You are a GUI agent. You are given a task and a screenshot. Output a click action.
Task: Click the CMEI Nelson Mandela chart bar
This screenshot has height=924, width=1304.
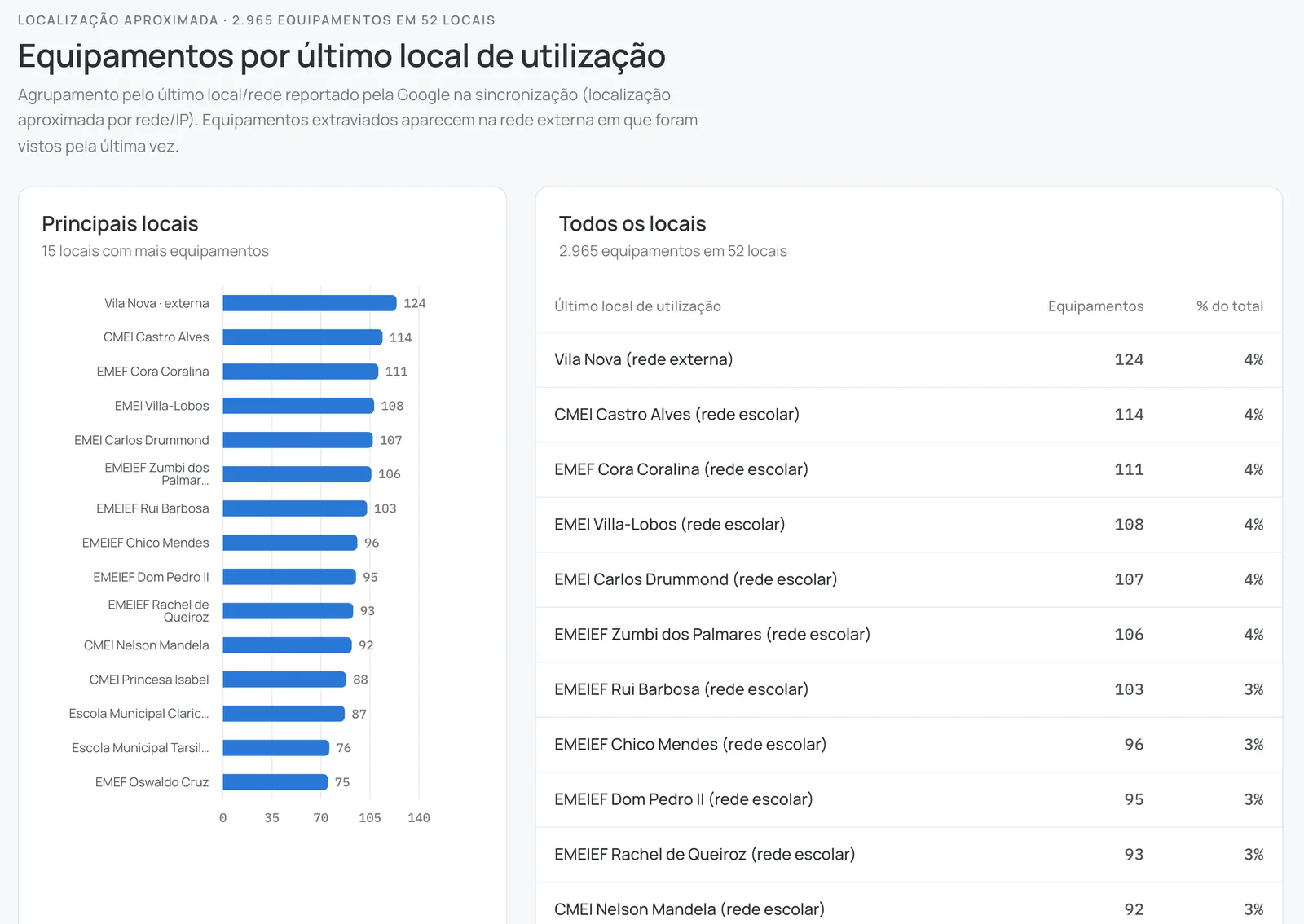[287, 645]
